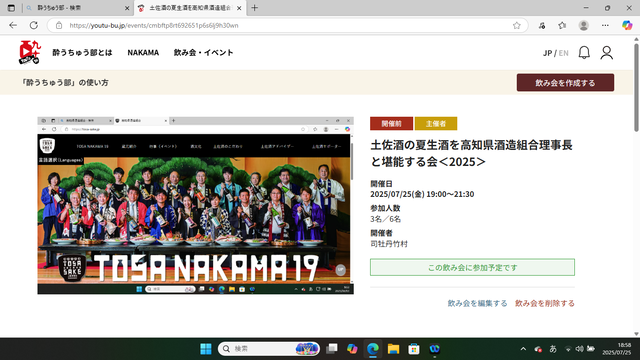This screenshot has height=360, width=640.
Task: Click 飲み会を作成する button
Action: [565, 82]
